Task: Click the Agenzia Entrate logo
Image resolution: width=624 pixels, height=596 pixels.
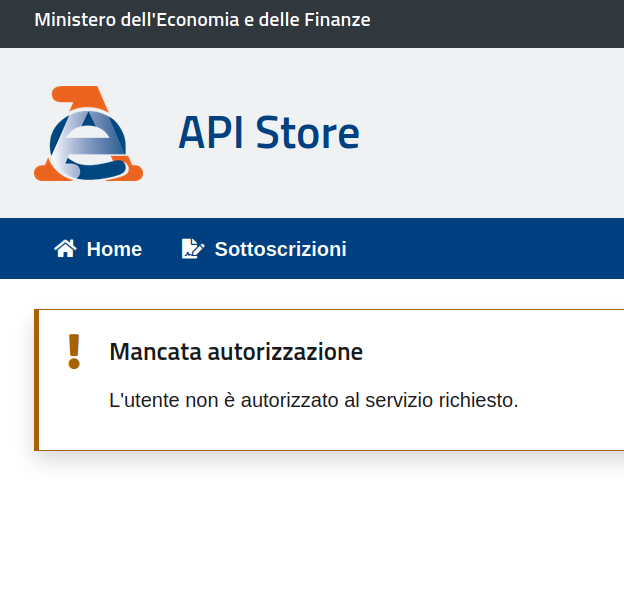Action: coord(88,134)
